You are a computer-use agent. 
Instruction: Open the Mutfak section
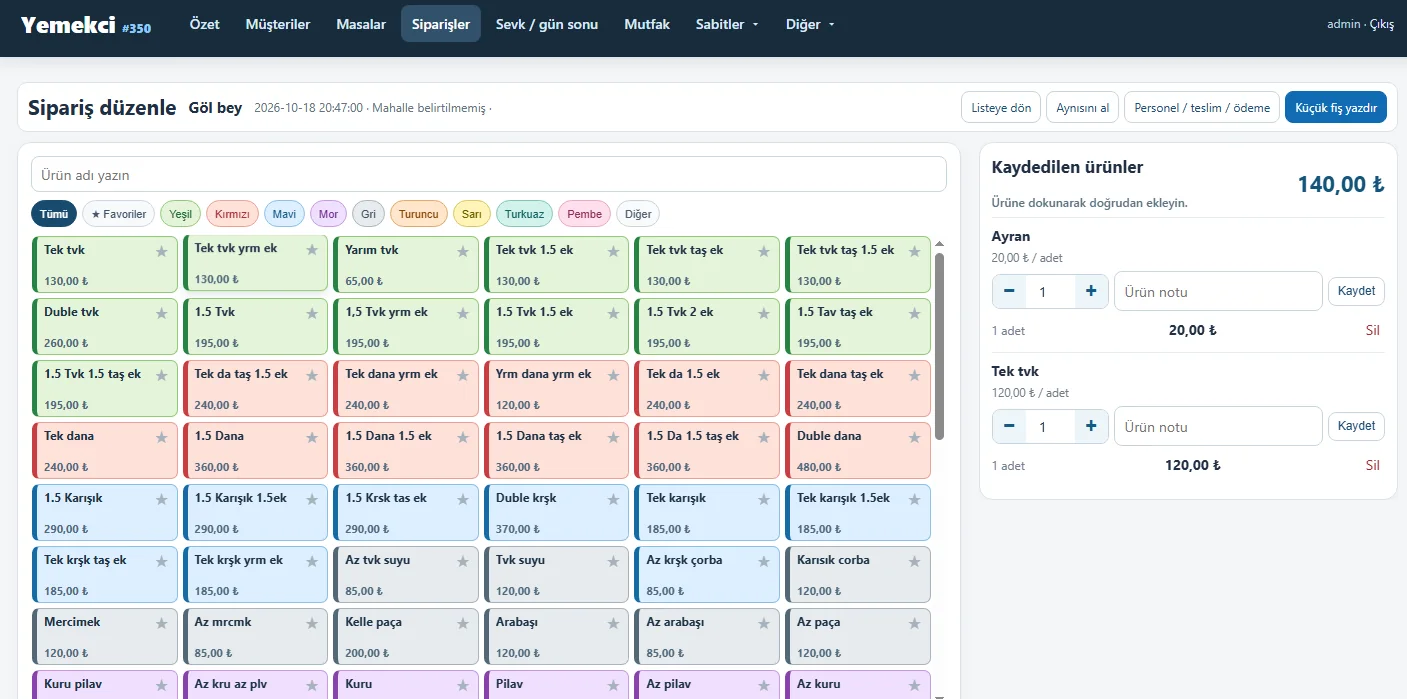click(x=647, y=24)
